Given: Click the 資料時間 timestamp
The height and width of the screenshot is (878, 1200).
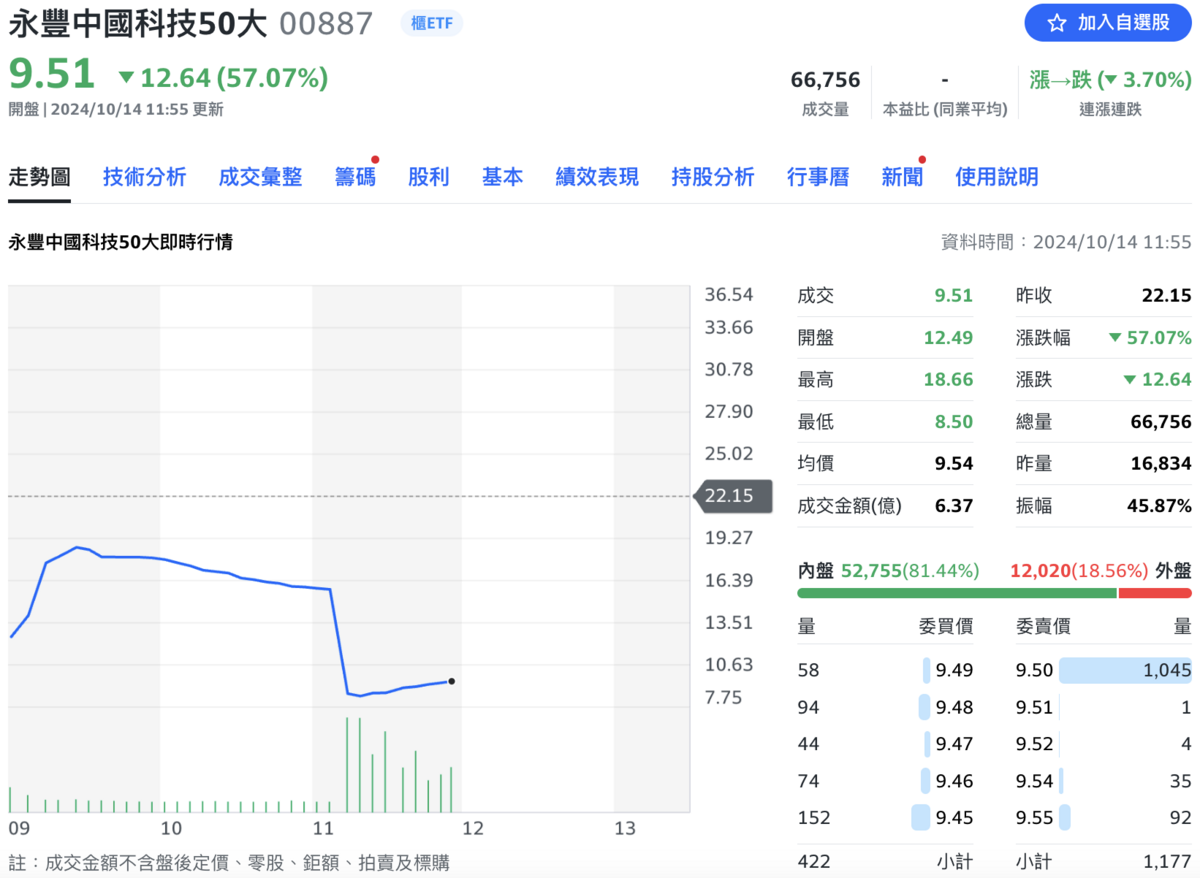Looking at the screenshot, I should [1066, 242].
